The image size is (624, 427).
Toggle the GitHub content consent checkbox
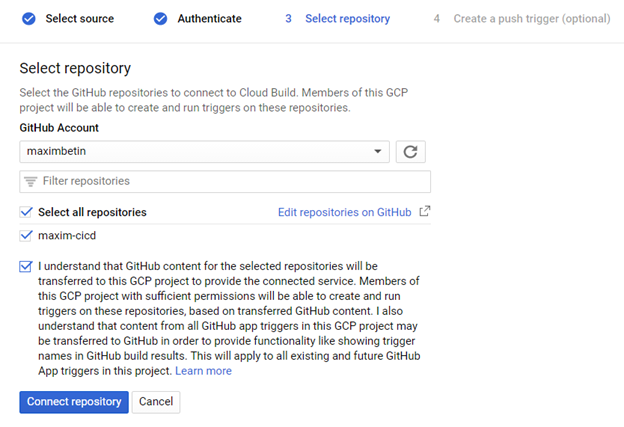coord(26,267)
